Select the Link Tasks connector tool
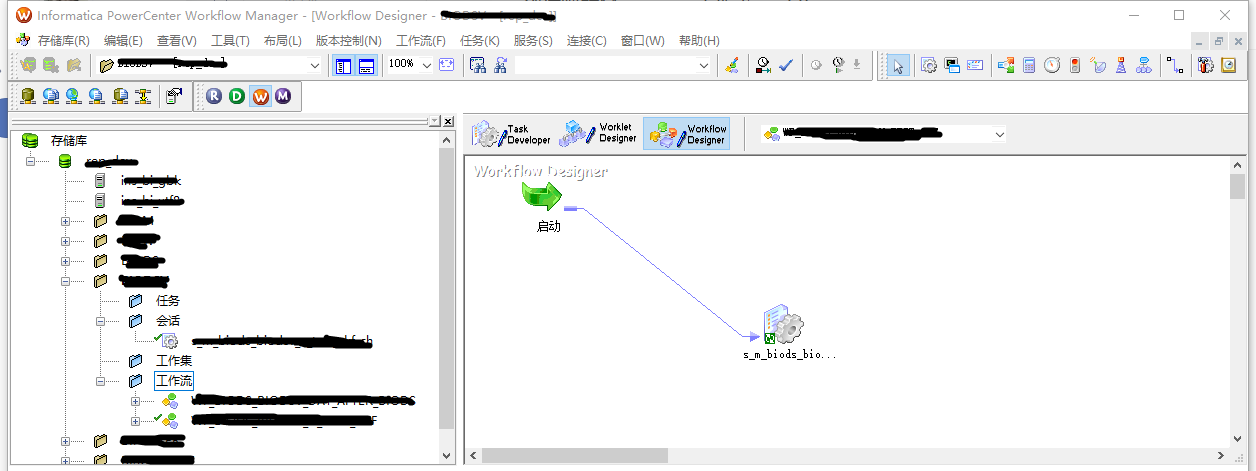Image resolution: width=1256 pixels, height=471 pixels. pos(1175,65)
